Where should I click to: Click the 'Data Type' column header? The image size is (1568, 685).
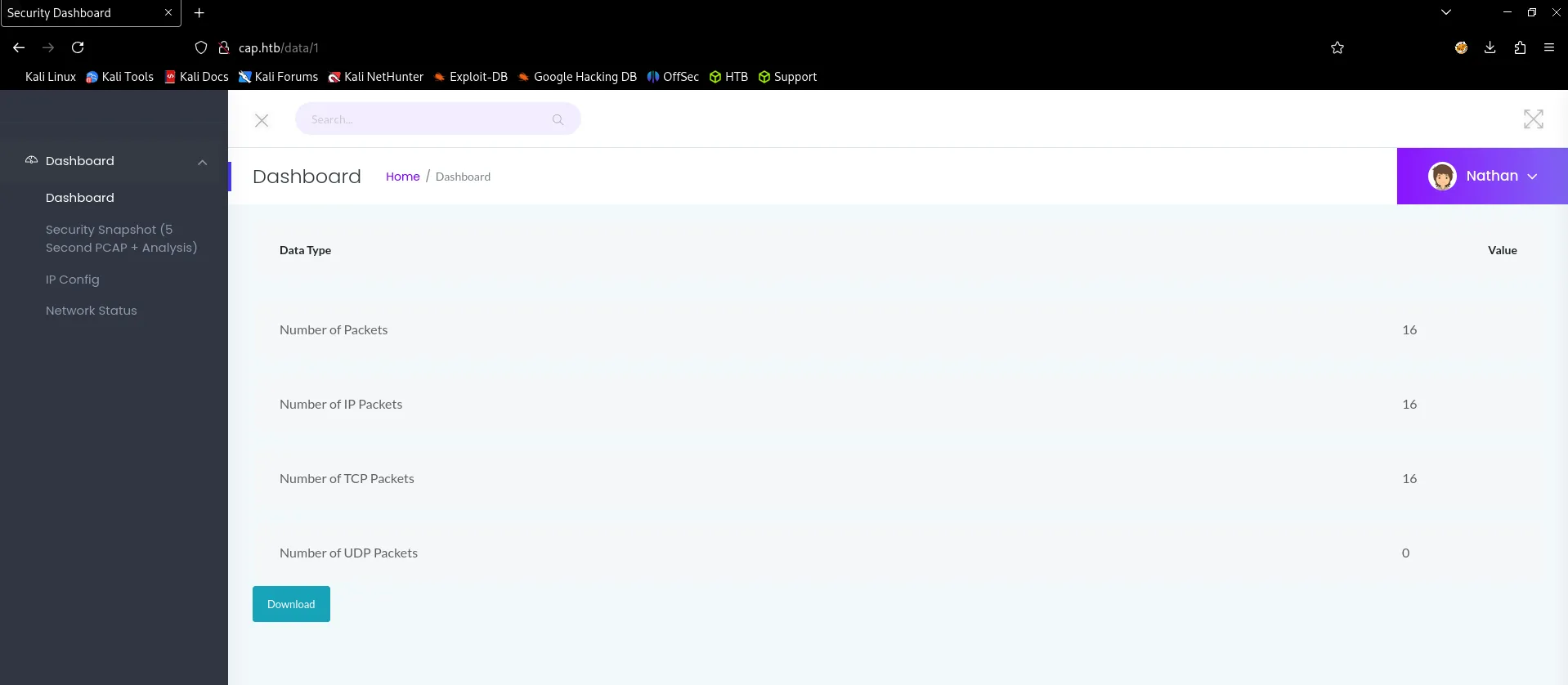tap(305, 250)
